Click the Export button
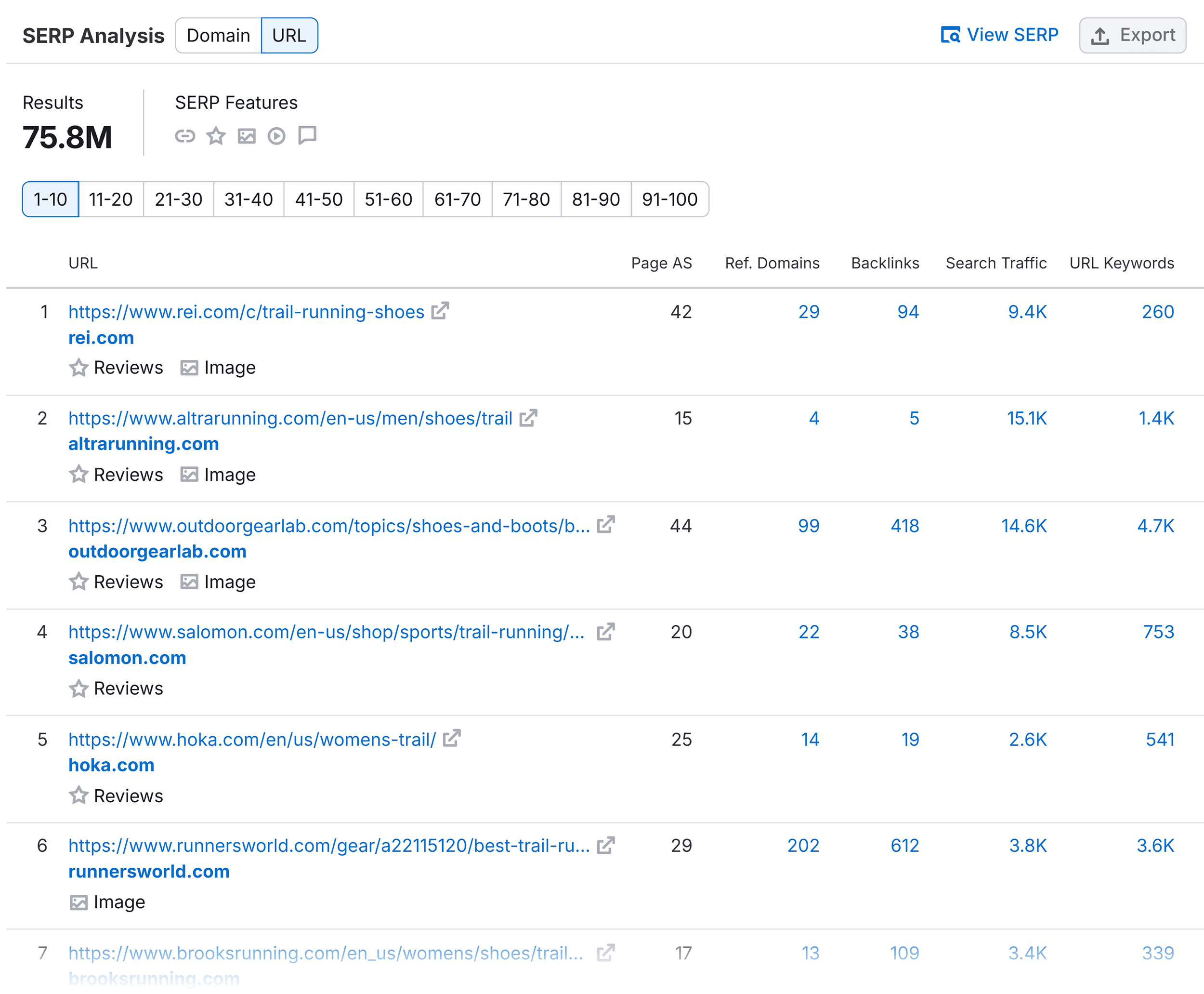Screen dimensions: 1204x994 tap(1132, 36)
